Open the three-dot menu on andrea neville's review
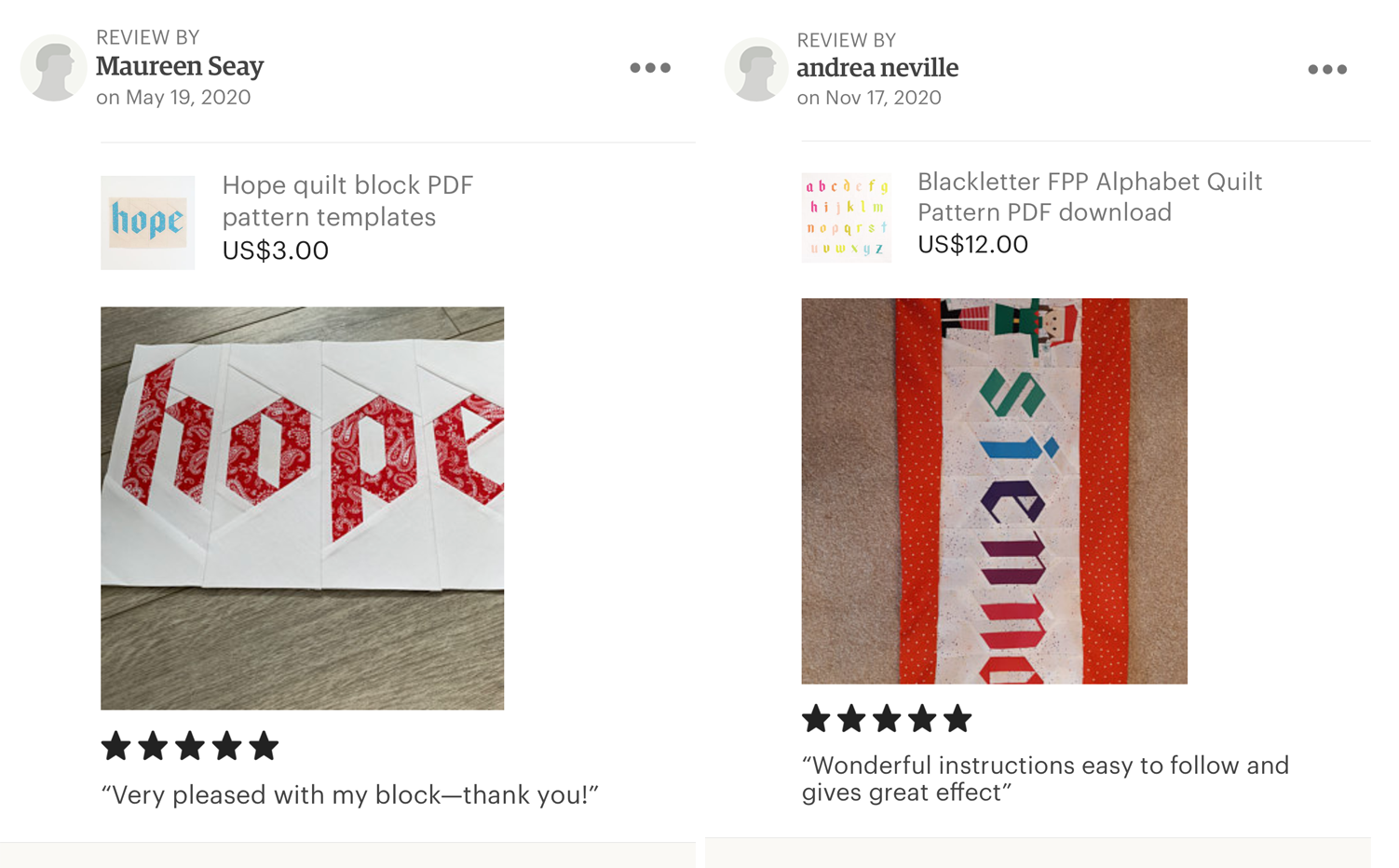The height and width of the screenshot is (868, 1399). pos(1326,70)
